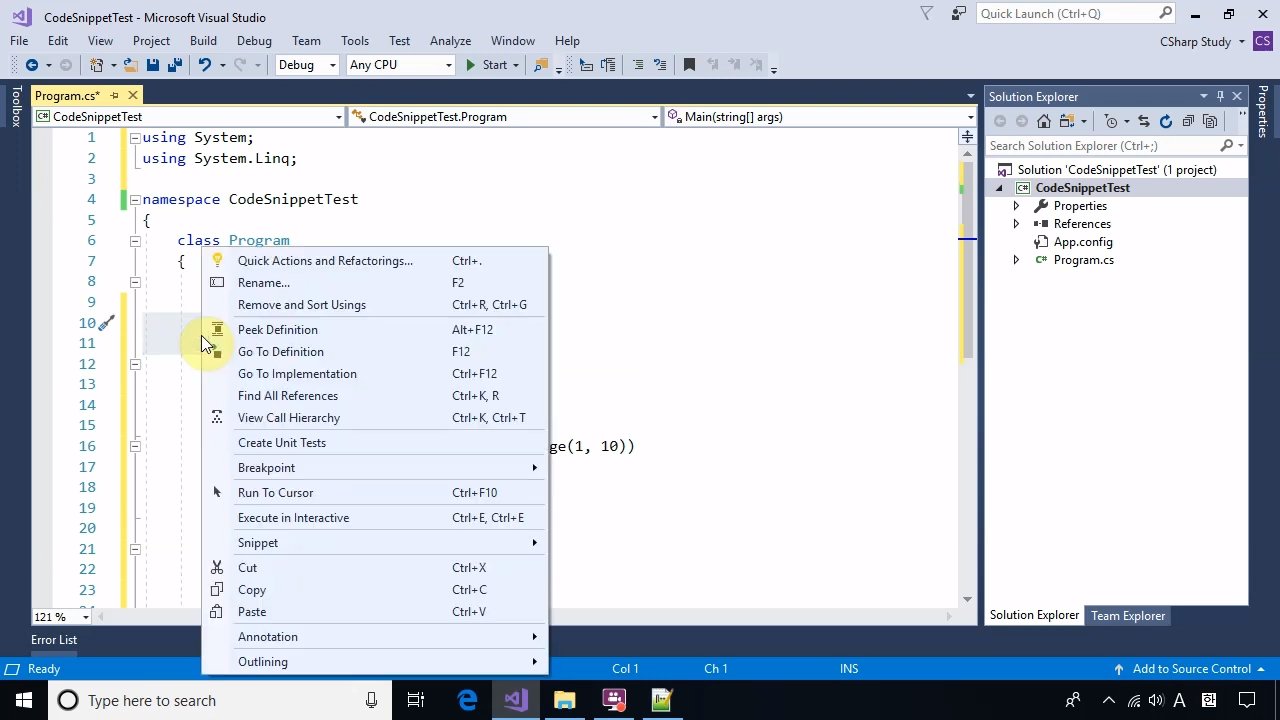The image size is (1280, 720).
Task: Click the Uncomment Selection toolbar icon
Action: [x=660, y=65]
